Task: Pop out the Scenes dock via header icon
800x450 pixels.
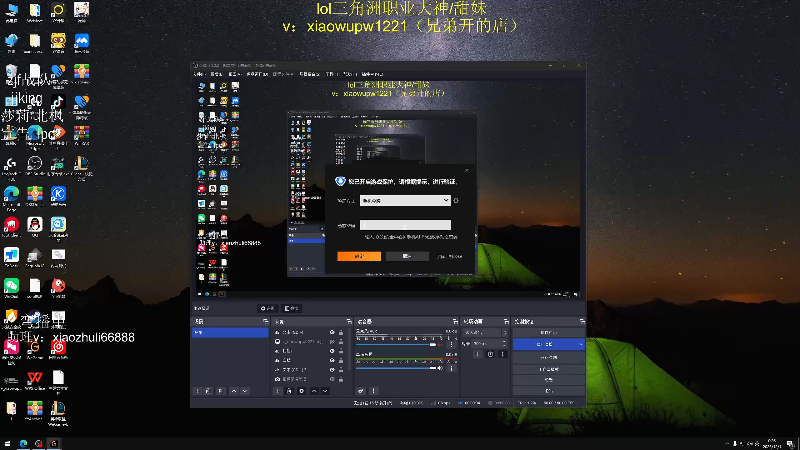Action: pos(265,321)
